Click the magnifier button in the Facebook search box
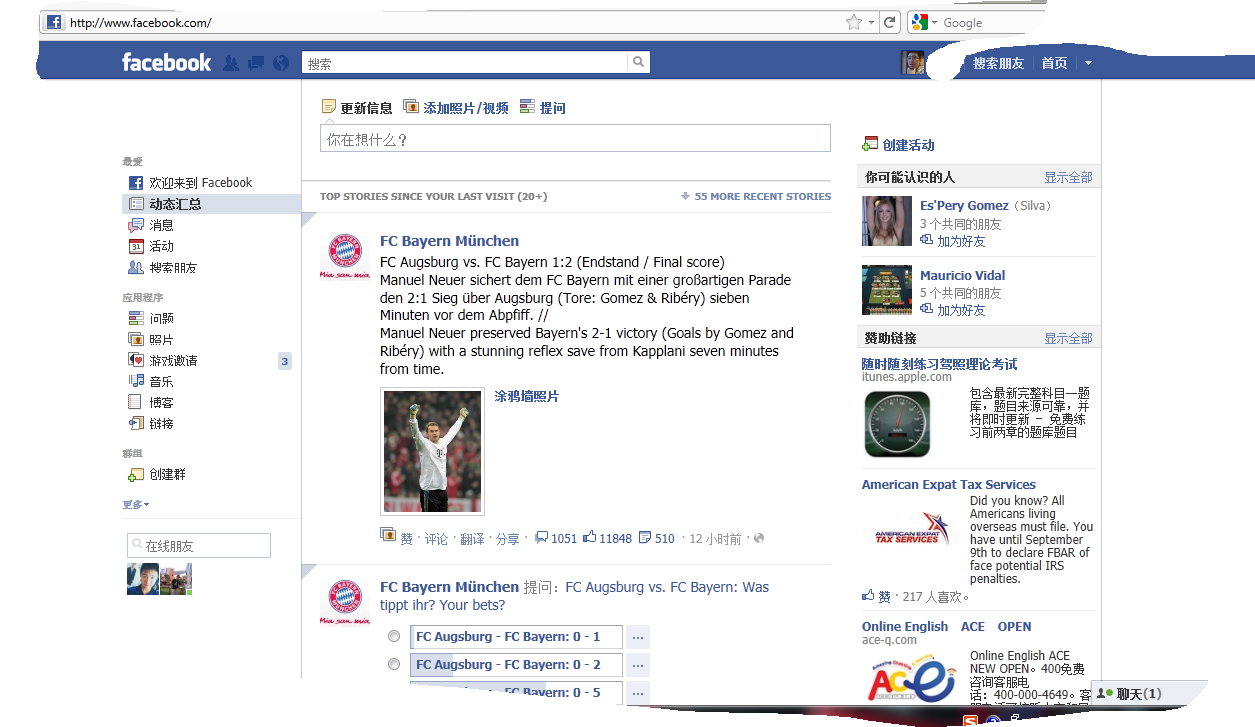Screen dimensions: 1255x727 pos(638,62)
